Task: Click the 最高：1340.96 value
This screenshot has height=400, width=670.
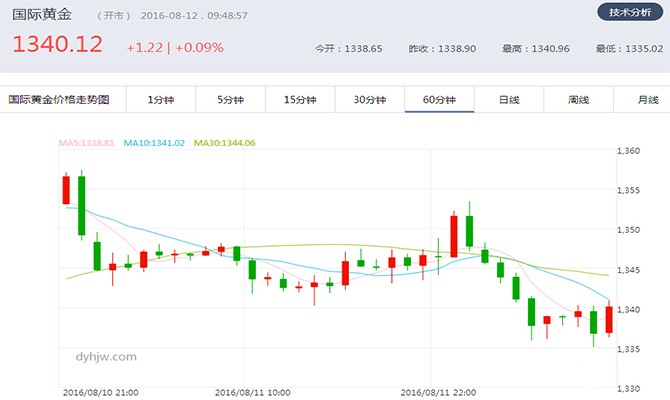Action: 536,49
